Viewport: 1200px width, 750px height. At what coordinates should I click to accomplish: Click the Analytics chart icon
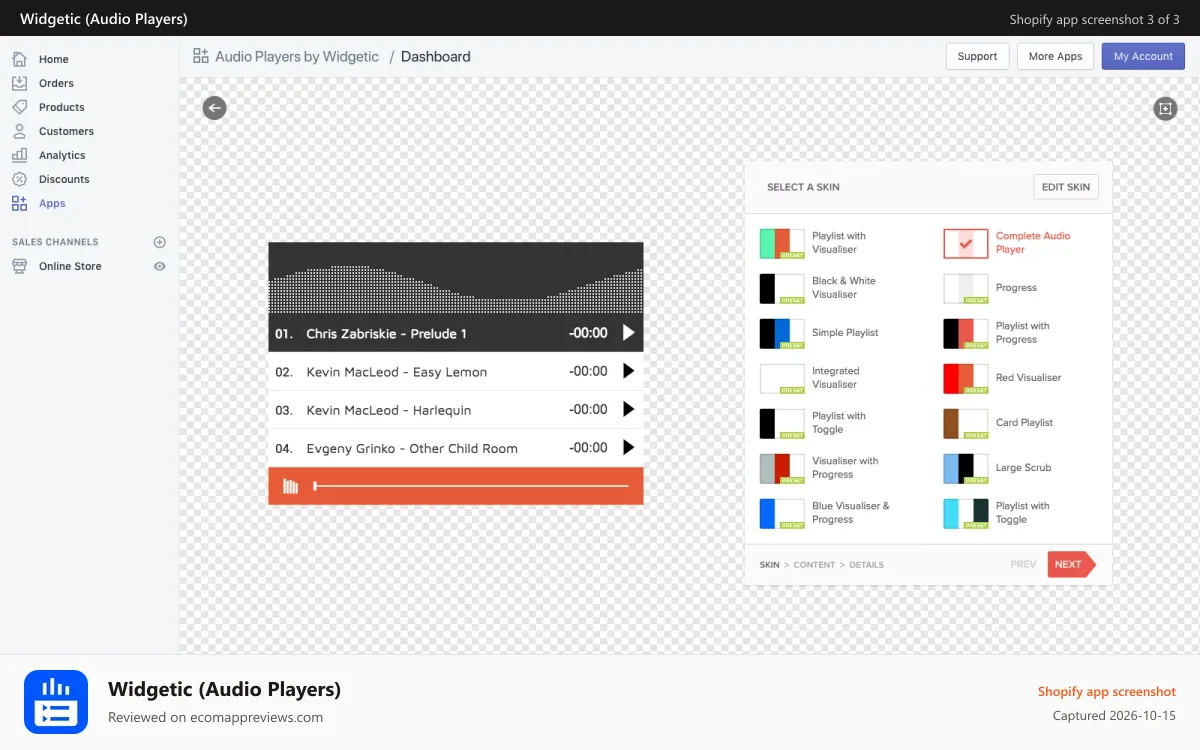tap(19, 155)
